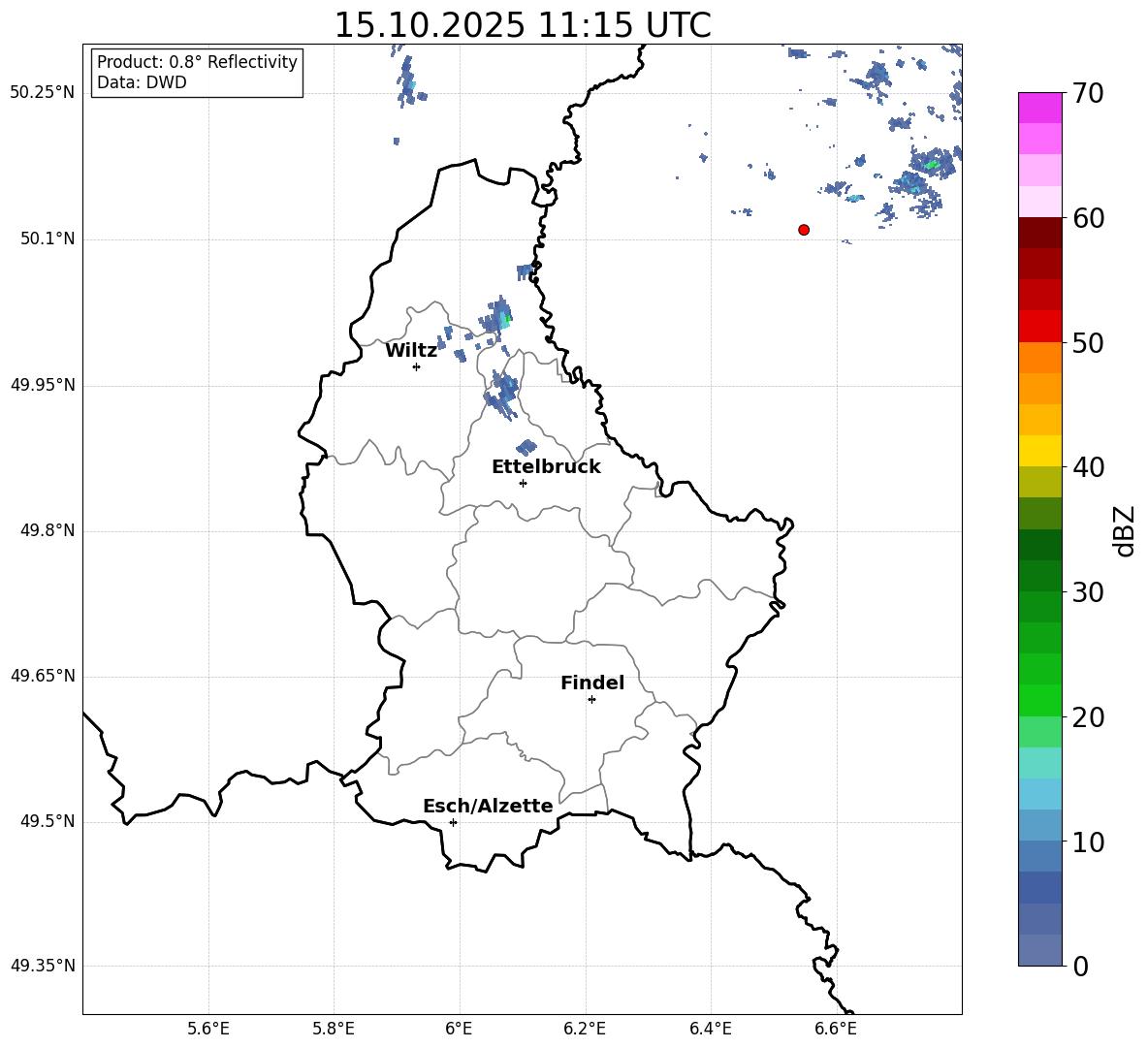This screenshot has height=1048, width=1148.
Task: Click the Wiltz cross marker
Action: click(x=417, y=366)
